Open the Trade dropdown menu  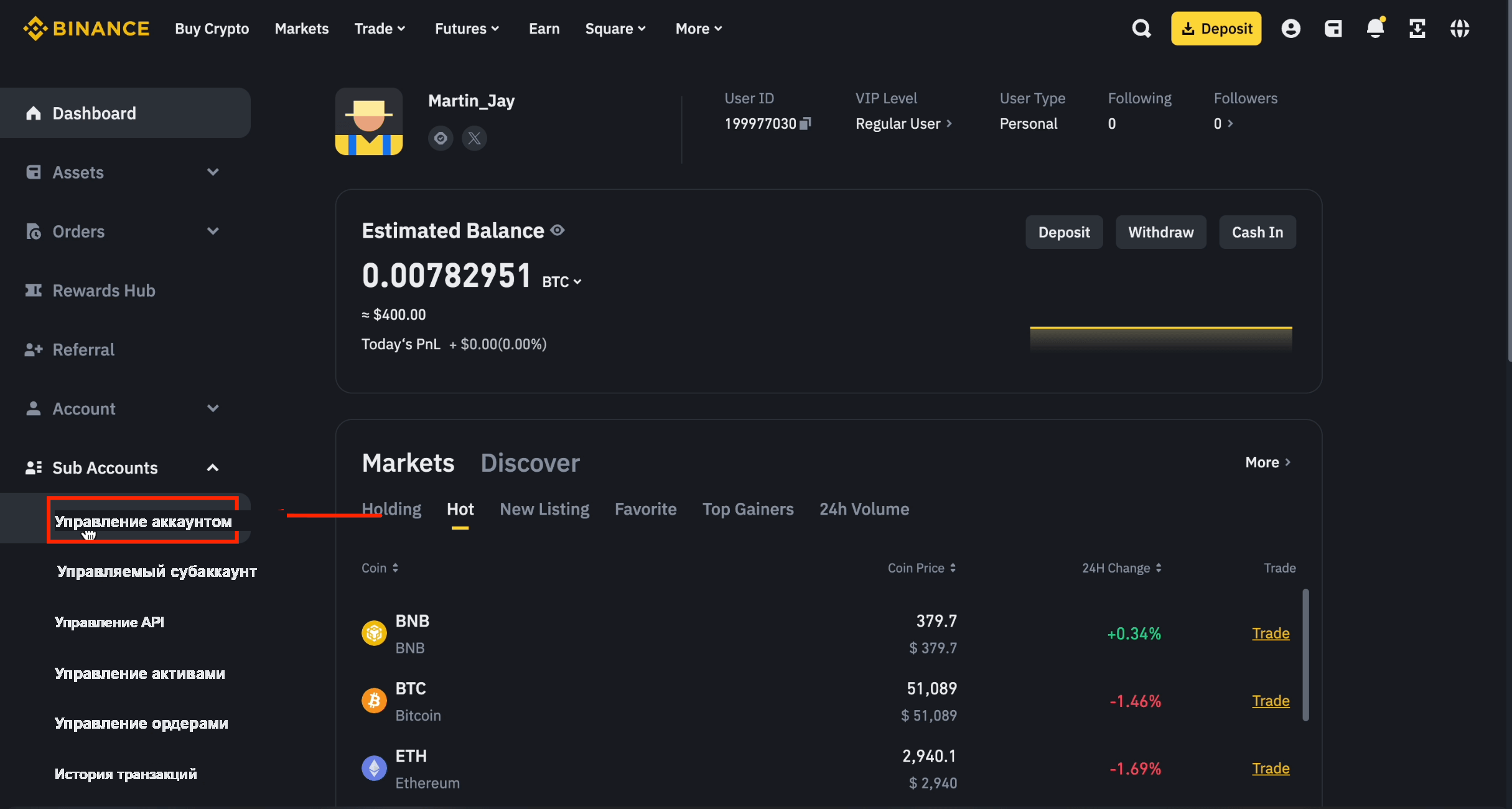[x=380, y=29]
